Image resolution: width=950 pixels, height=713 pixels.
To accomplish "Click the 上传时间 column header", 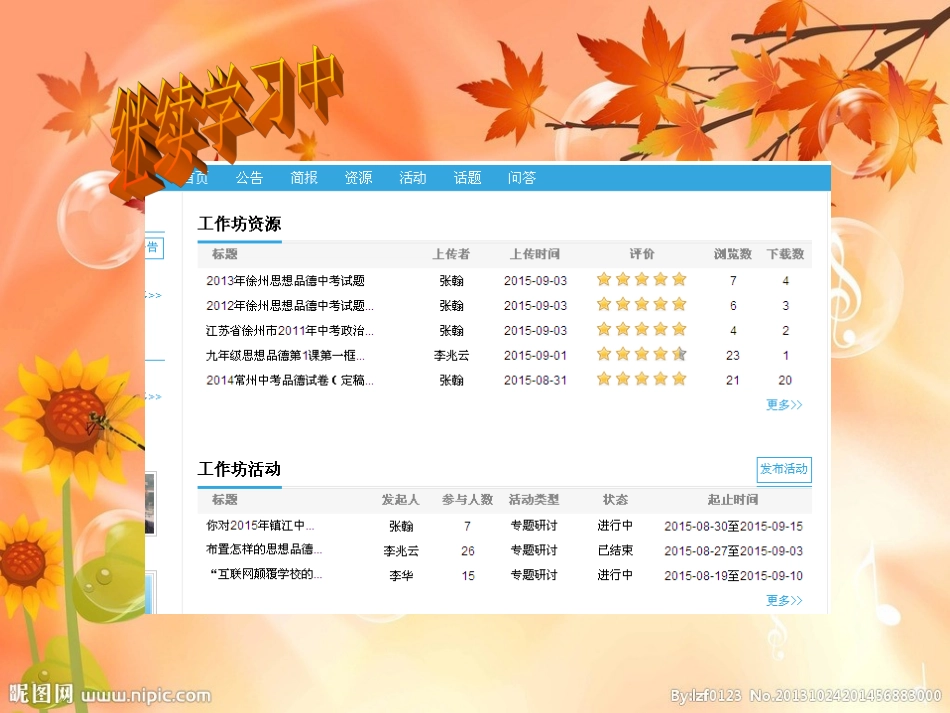I will (534, 254).
